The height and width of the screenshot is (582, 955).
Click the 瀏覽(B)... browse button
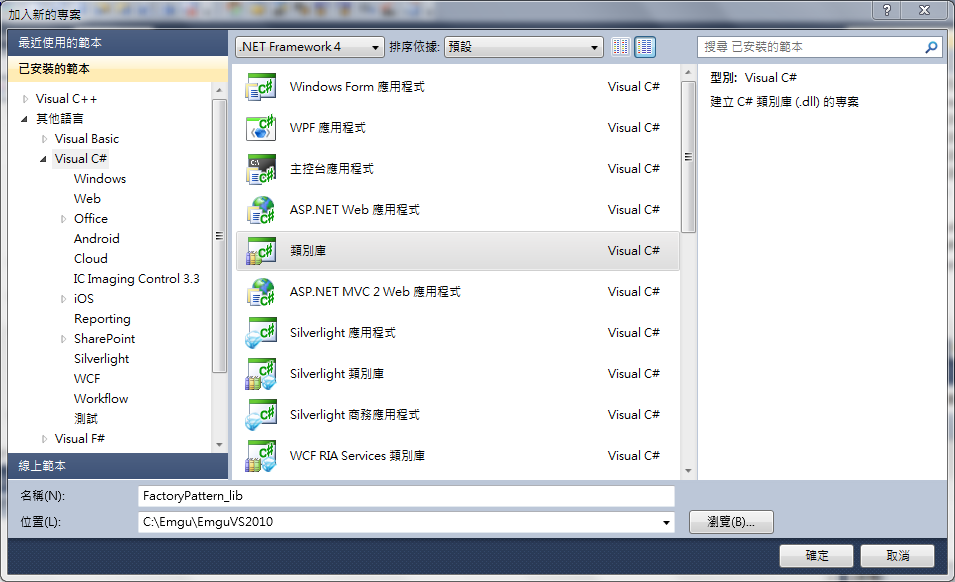(x=731, y=522)
